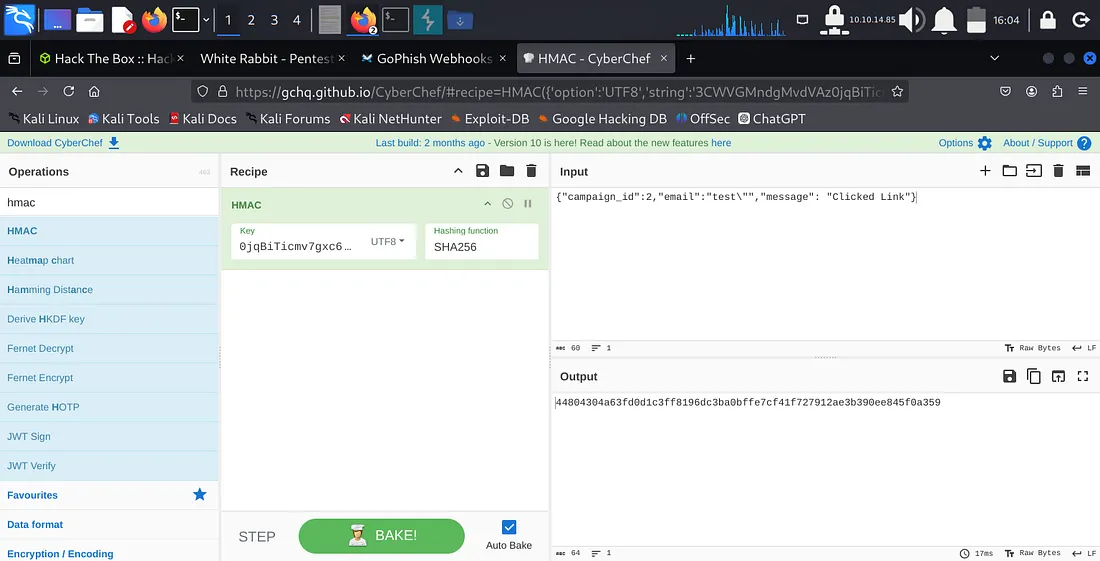
Task: Go to browser home page
Action: [x=94, y=91]
